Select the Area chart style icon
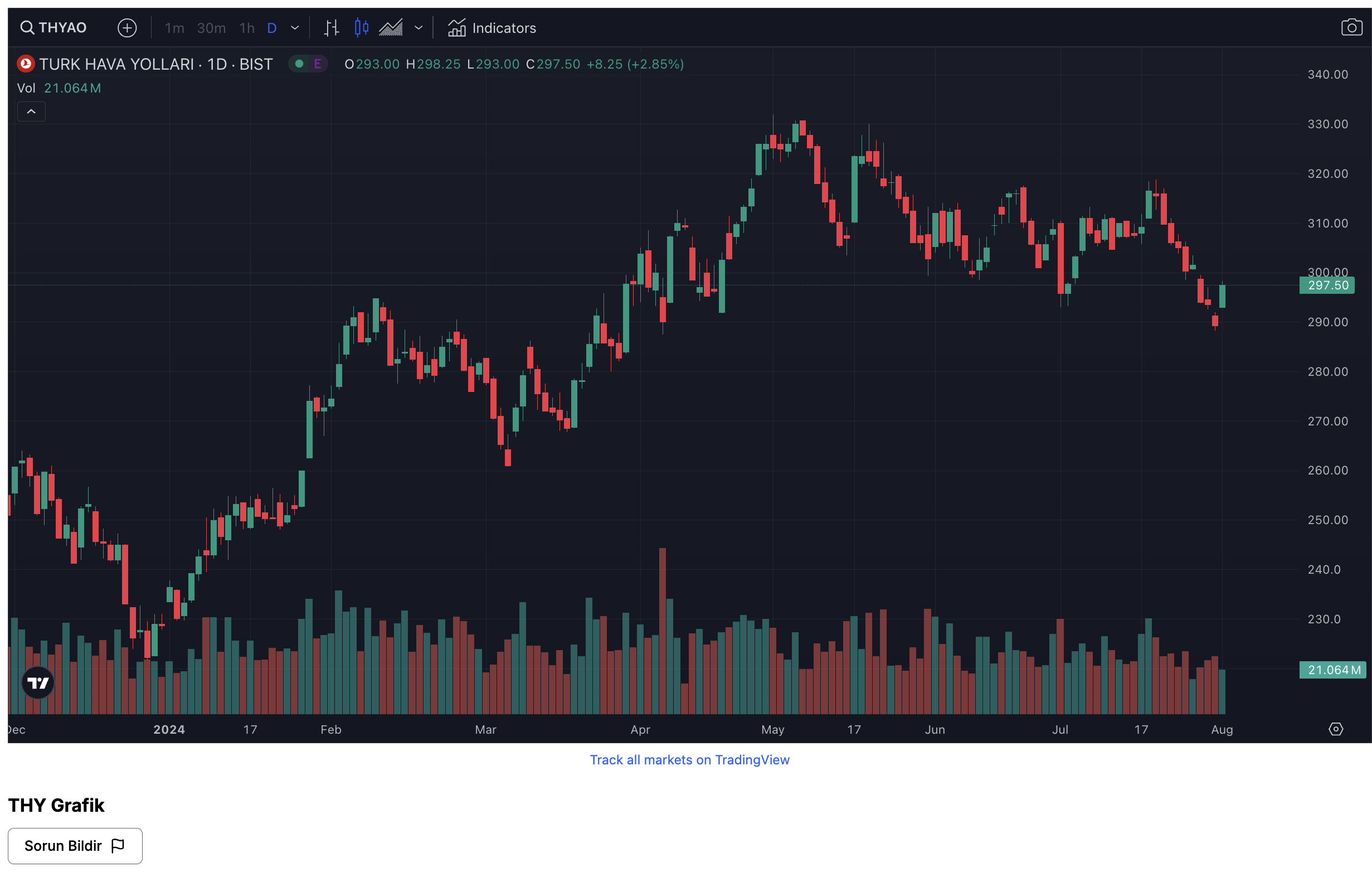Viewport: 1372px width, 872px height. [391, 27]
